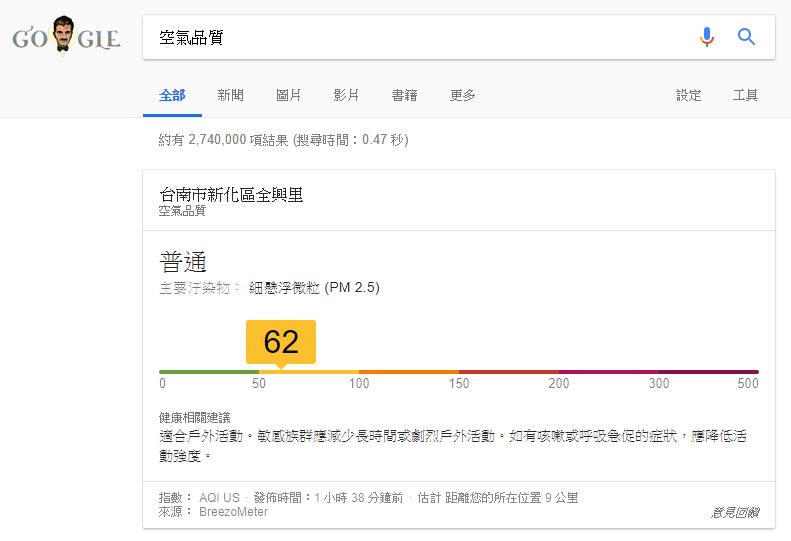Click the green segment of AQI scale
Image resolution: width=791 pixels, height=541 pixels.
coord(208,372)
